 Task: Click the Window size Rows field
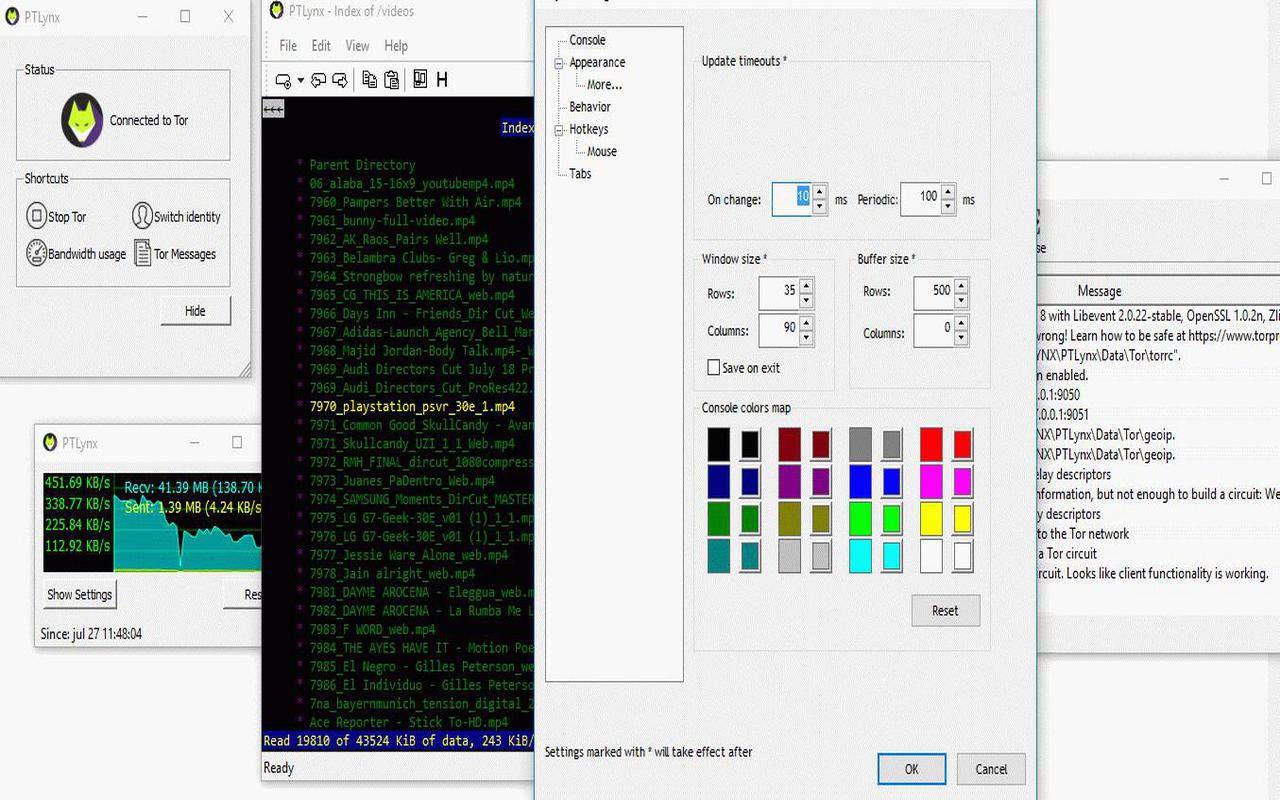coord(779,293)
